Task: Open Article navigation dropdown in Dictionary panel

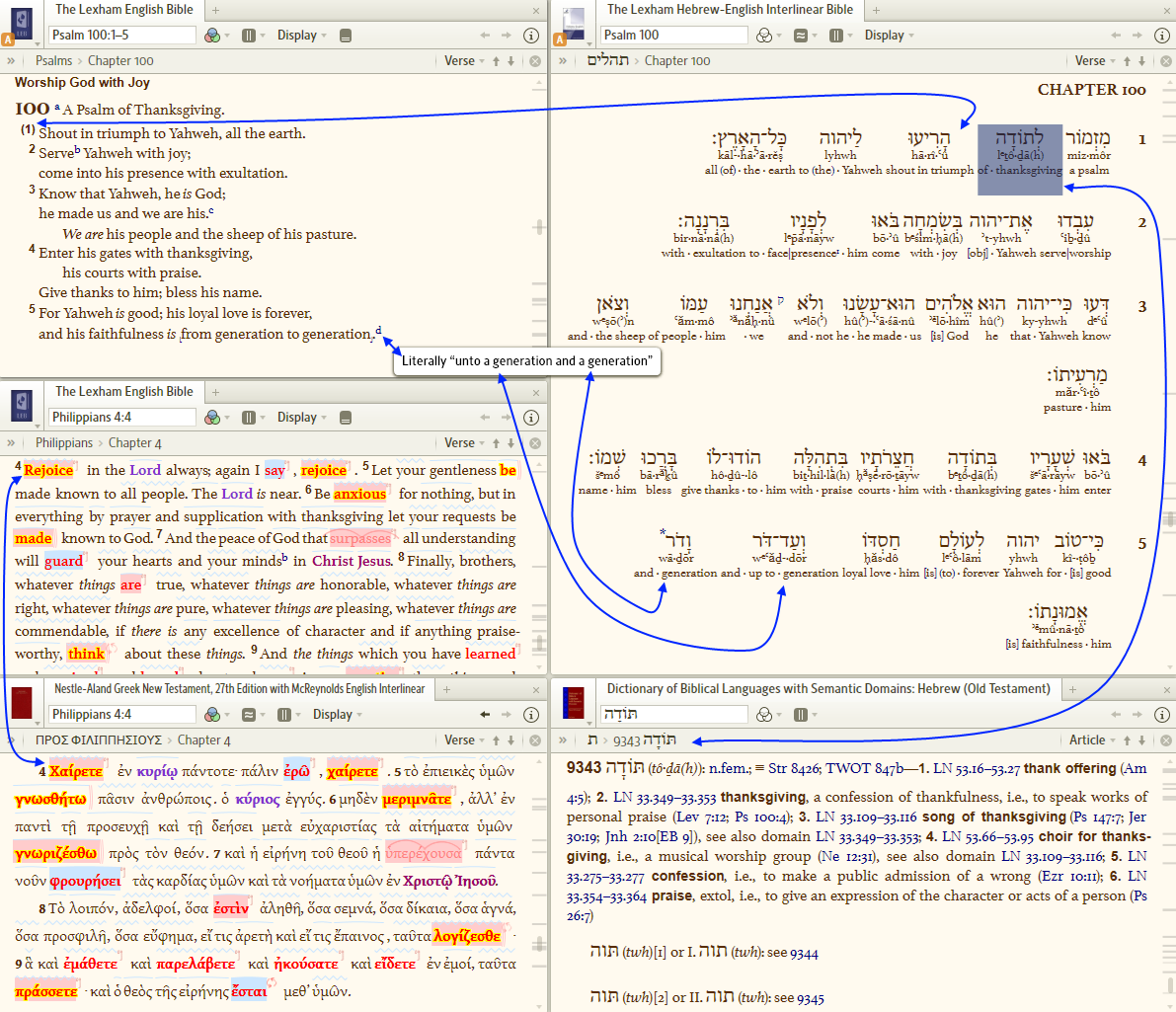Action: 1091,740
